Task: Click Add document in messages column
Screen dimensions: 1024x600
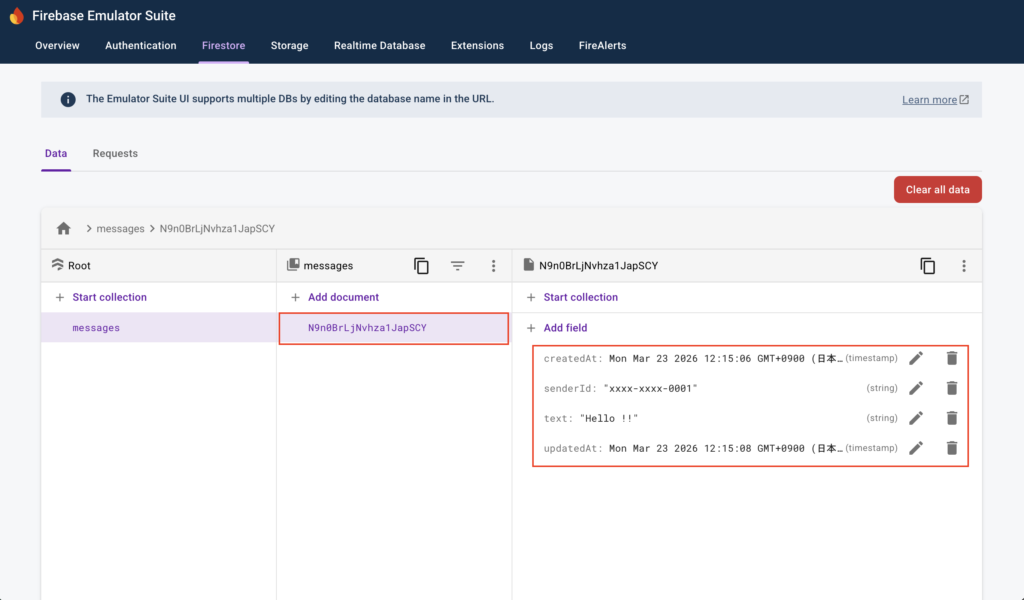Action: pyautogui.click(x=343, y=297)
